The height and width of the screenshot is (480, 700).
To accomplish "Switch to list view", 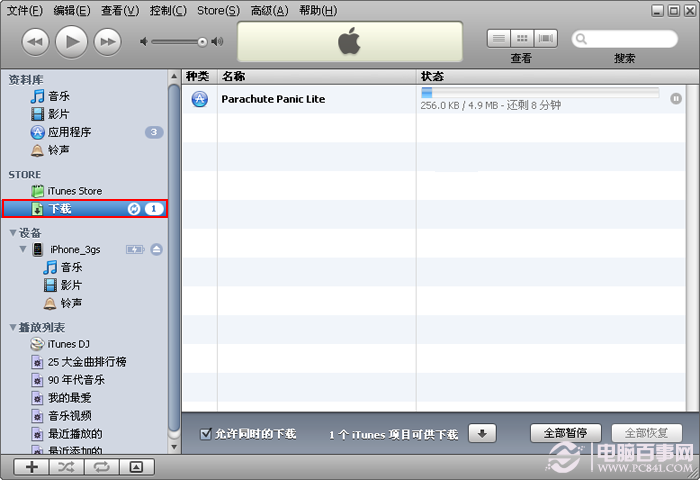I will [x=499, y=39].
